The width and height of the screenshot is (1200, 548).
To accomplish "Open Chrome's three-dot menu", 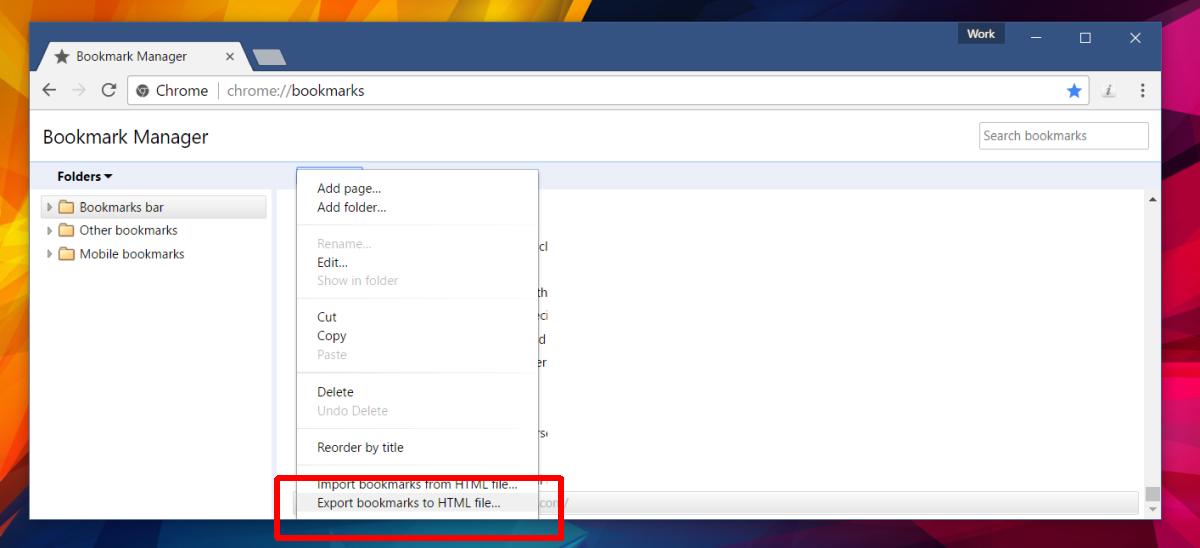I will pos(1142,91).
